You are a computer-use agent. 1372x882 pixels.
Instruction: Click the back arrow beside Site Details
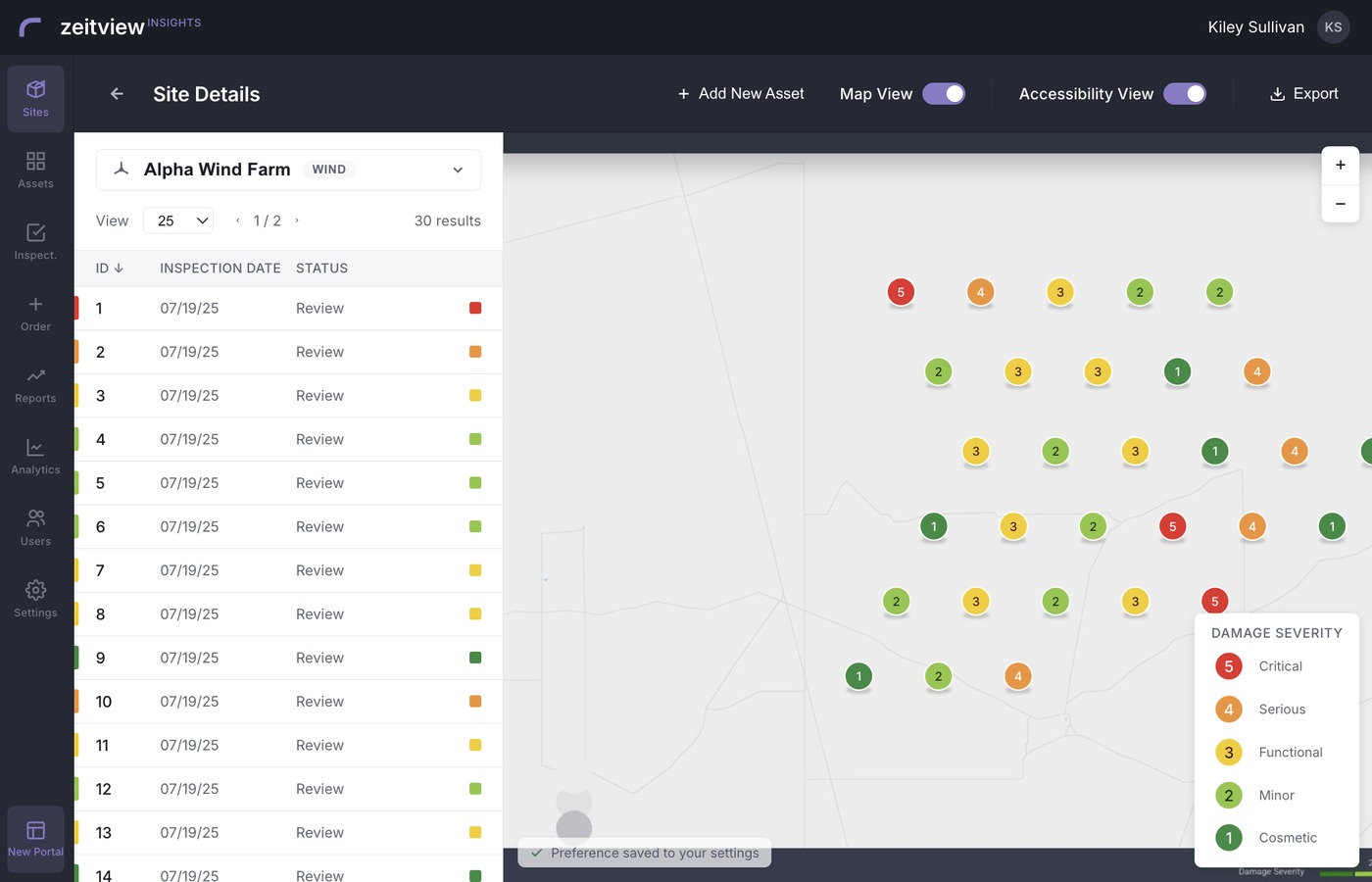coord(117,94)
